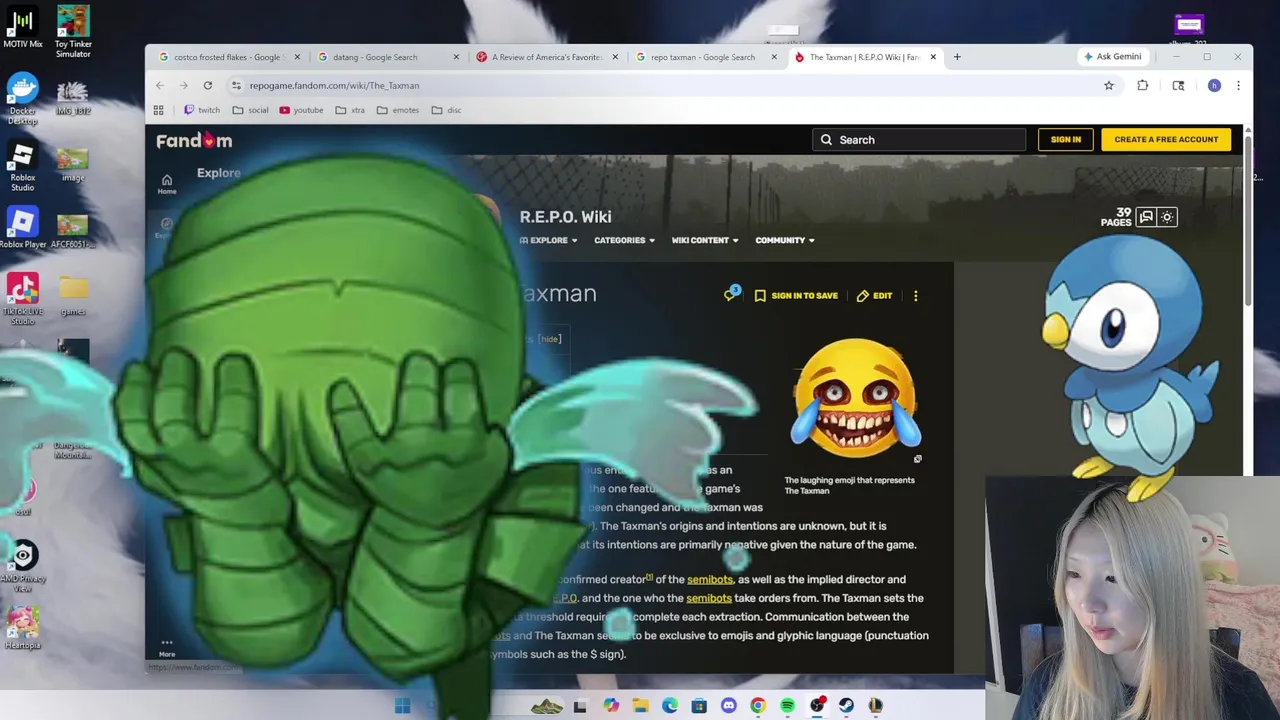Open the youtube bookmark
The image size is (1280, 720).
tap(302, 110)
